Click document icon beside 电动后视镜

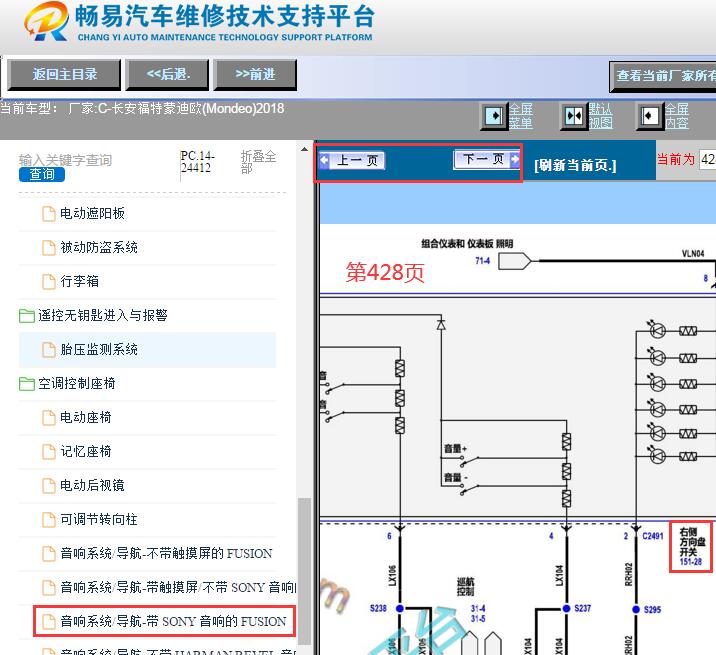point(49,486)
